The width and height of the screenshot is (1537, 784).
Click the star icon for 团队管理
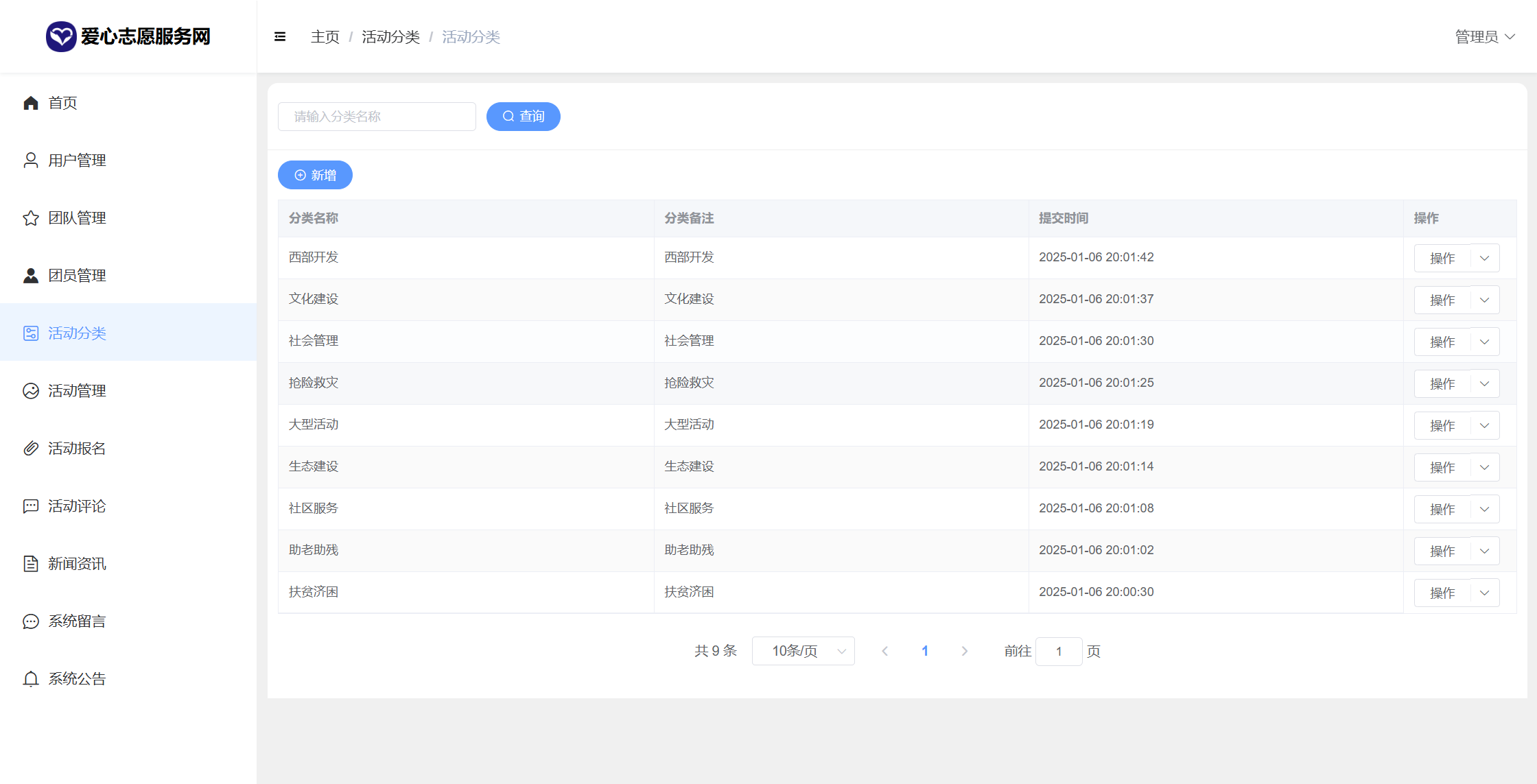pos(31,218)
